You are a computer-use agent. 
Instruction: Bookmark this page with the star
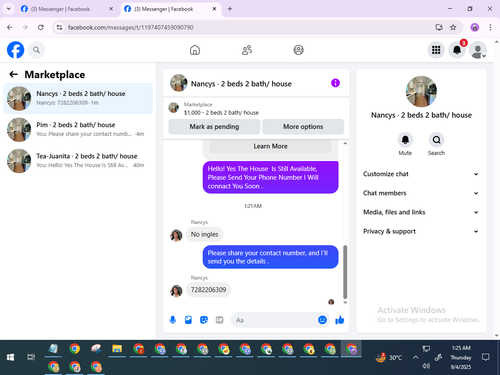tap(453, 27)
